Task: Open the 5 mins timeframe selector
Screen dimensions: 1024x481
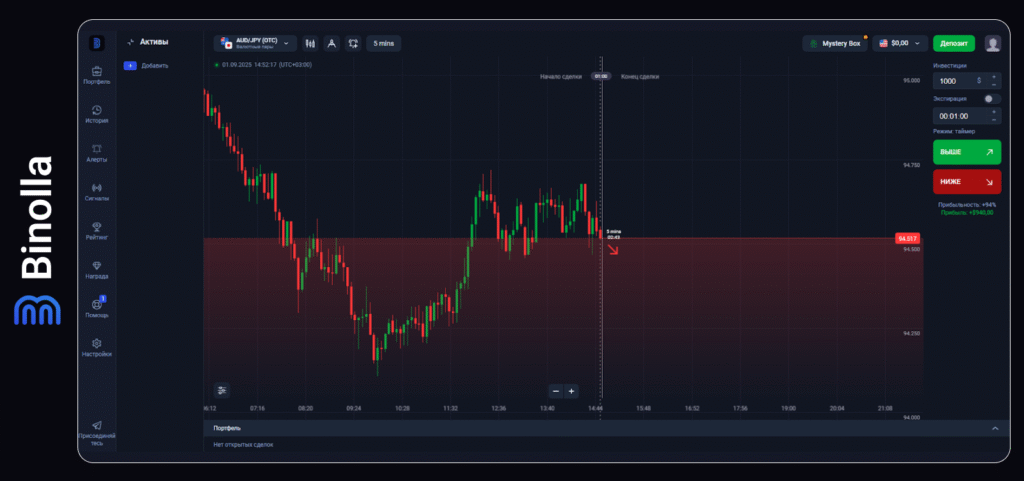Action: (x=383, y=43)
